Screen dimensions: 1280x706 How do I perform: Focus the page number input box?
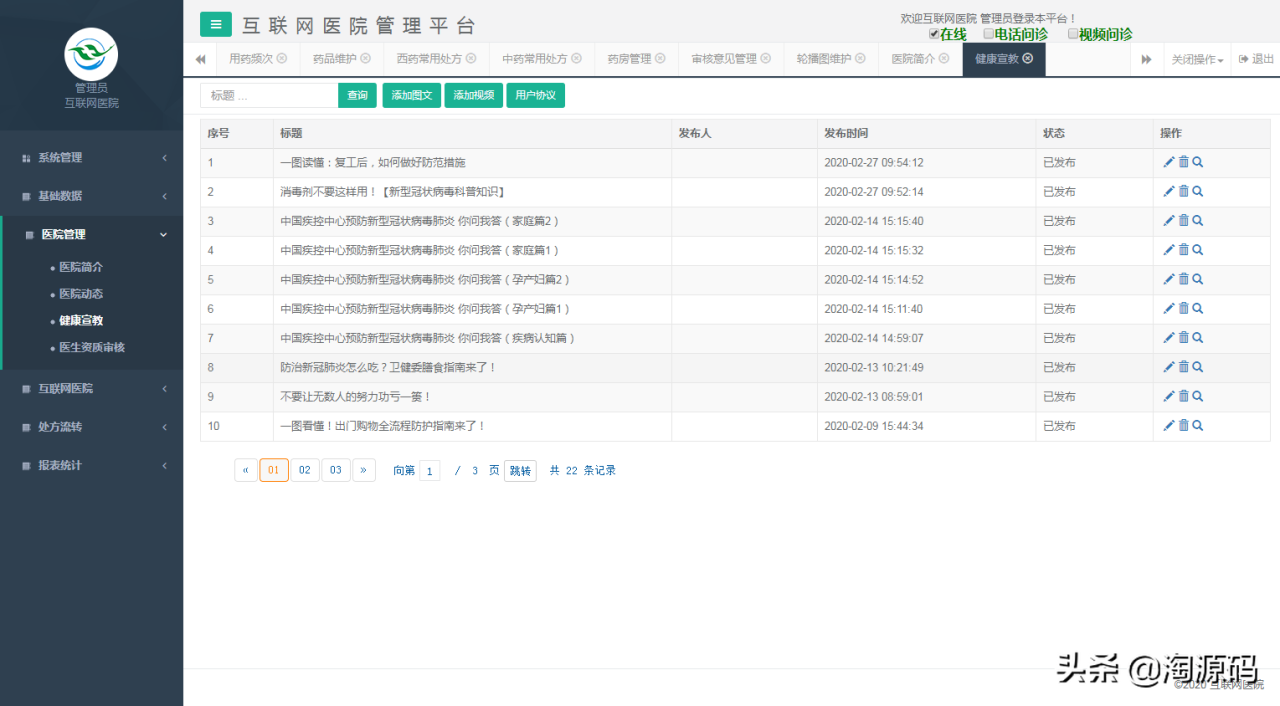(429, 471)
